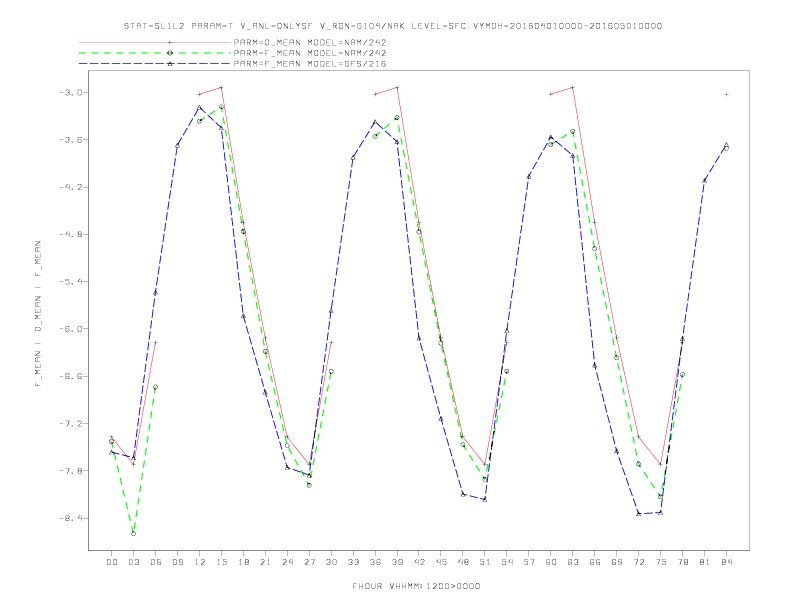Select green legend entry PARM=F_MEAN MODEL=NAM/242

click(310, 53)
